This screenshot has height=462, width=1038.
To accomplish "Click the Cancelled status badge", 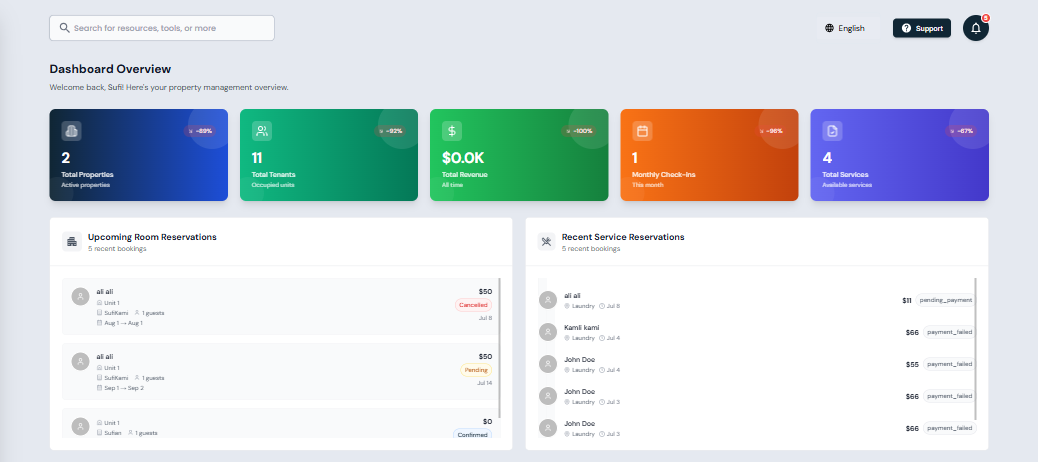I will tap(473, 305).
